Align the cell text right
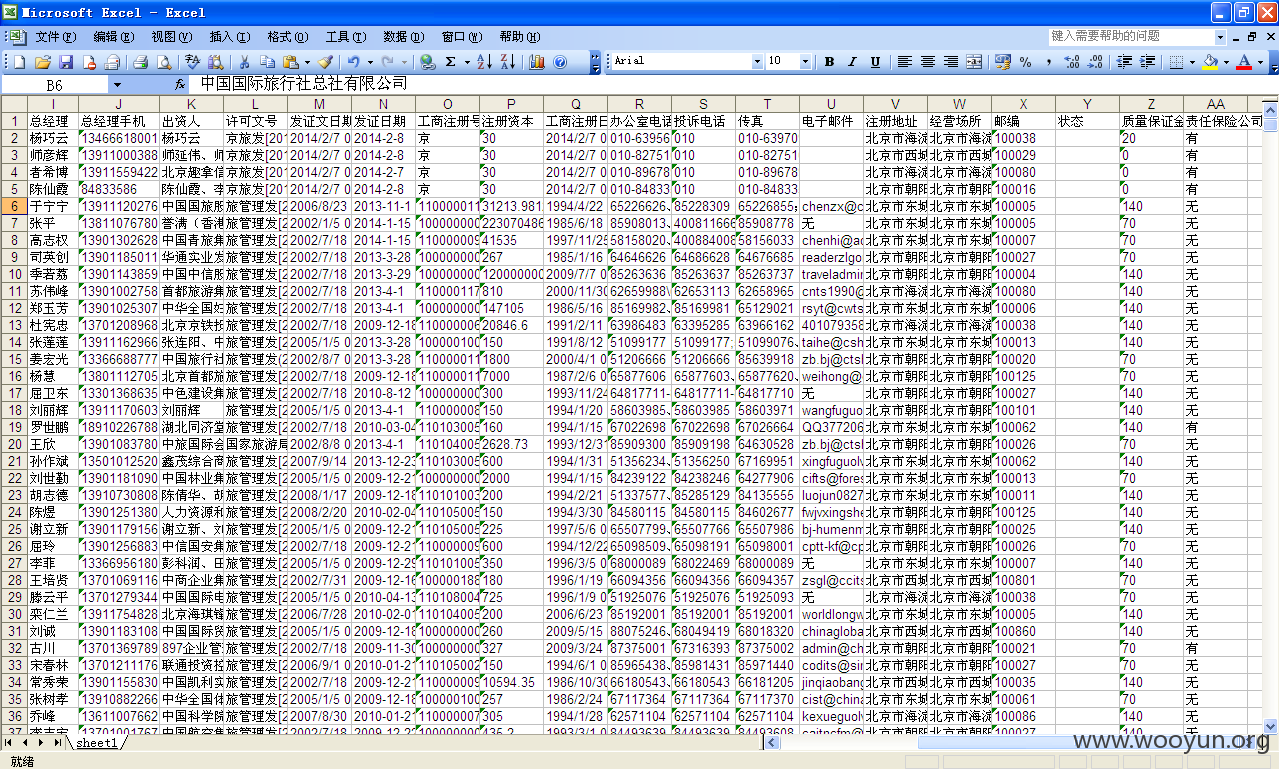 tap(950, 62)
